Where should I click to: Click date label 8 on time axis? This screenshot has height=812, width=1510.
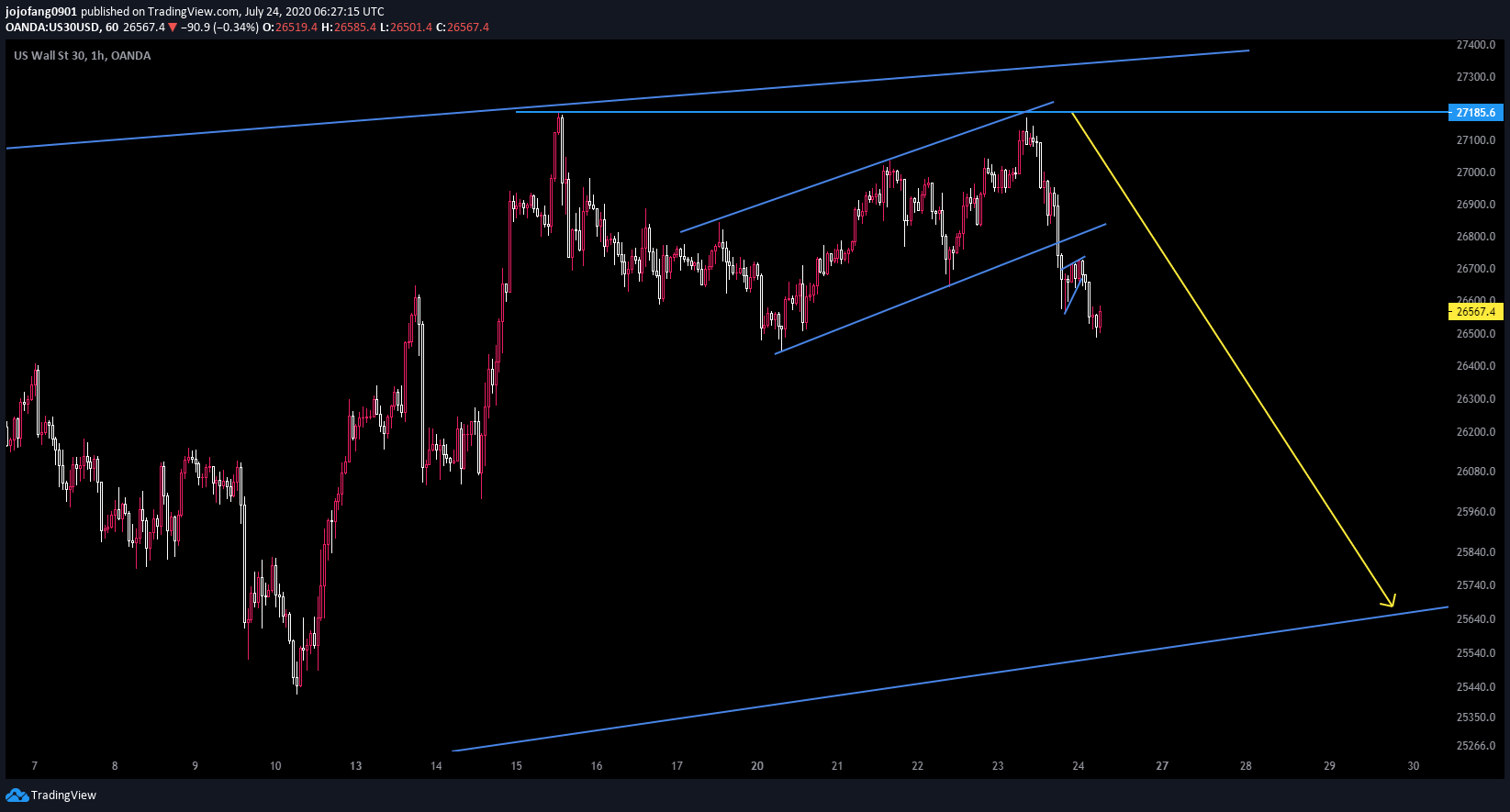[x=115, y=766]
